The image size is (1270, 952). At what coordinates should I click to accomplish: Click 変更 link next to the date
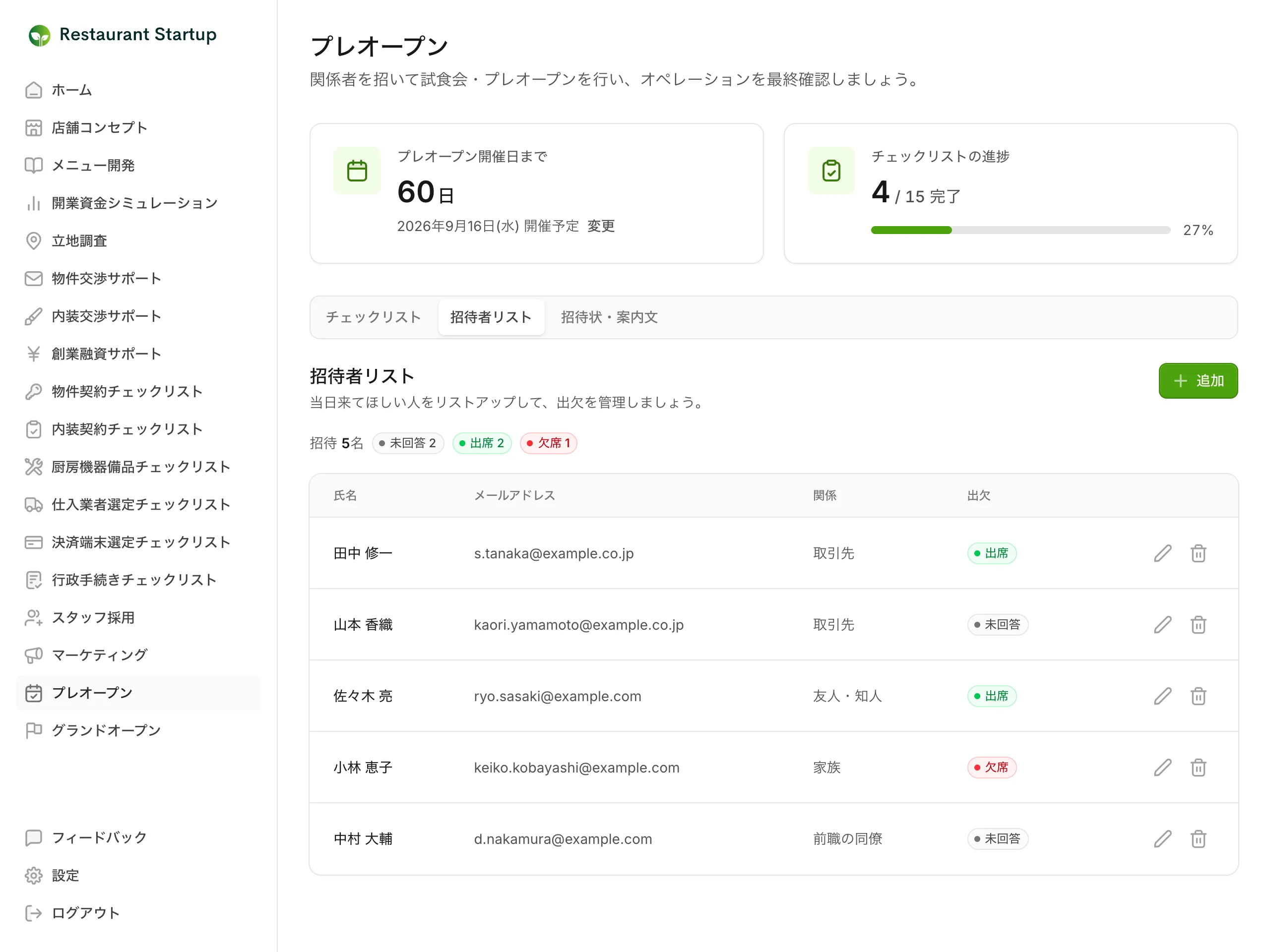601,226
